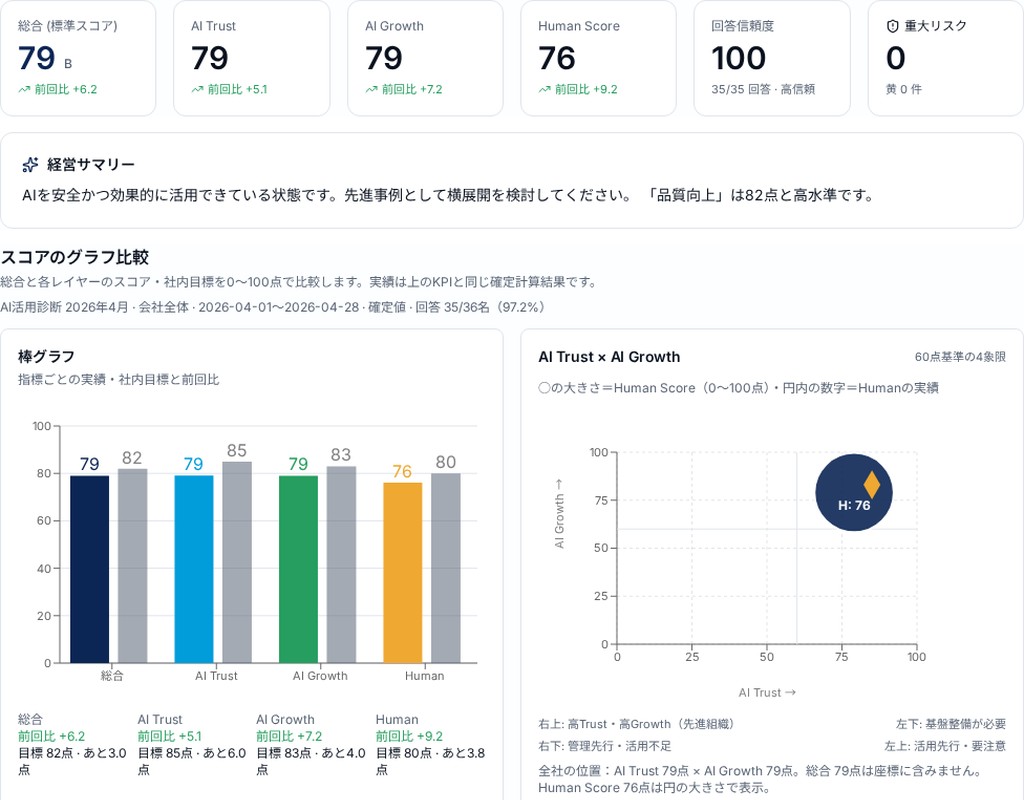
Task: Click the 右下: 管理先行・活用不足 quadrant note
Action: (605, 746)
